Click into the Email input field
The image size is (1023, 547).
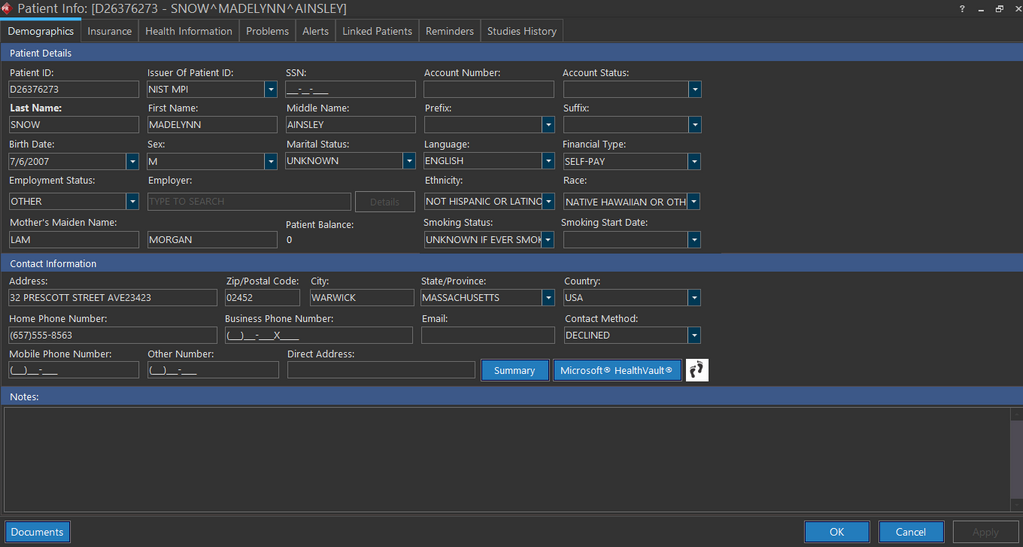pyautogui.click(x=487, y=336)
